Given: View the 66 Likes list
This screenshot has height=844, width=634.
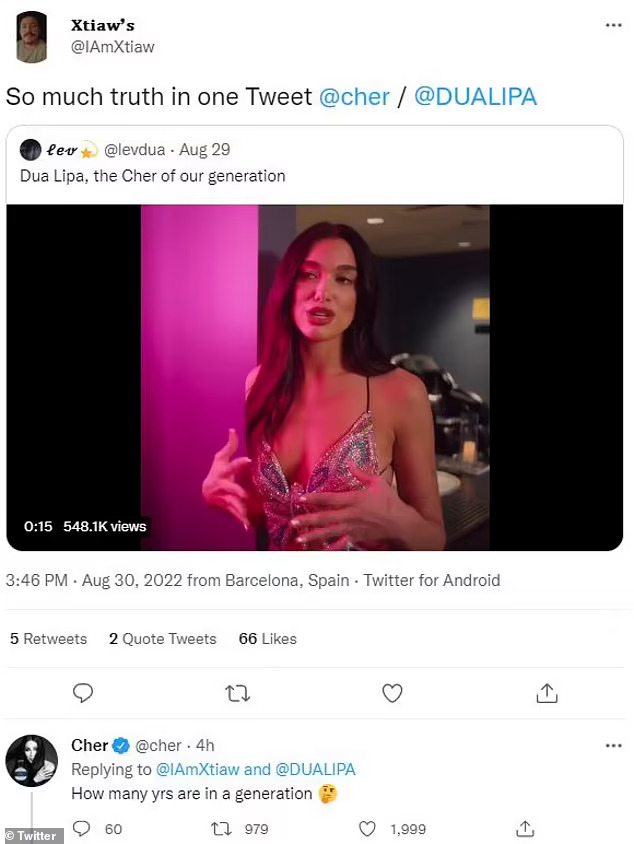Looking at the screenshot, I should [x=267, y=639].
